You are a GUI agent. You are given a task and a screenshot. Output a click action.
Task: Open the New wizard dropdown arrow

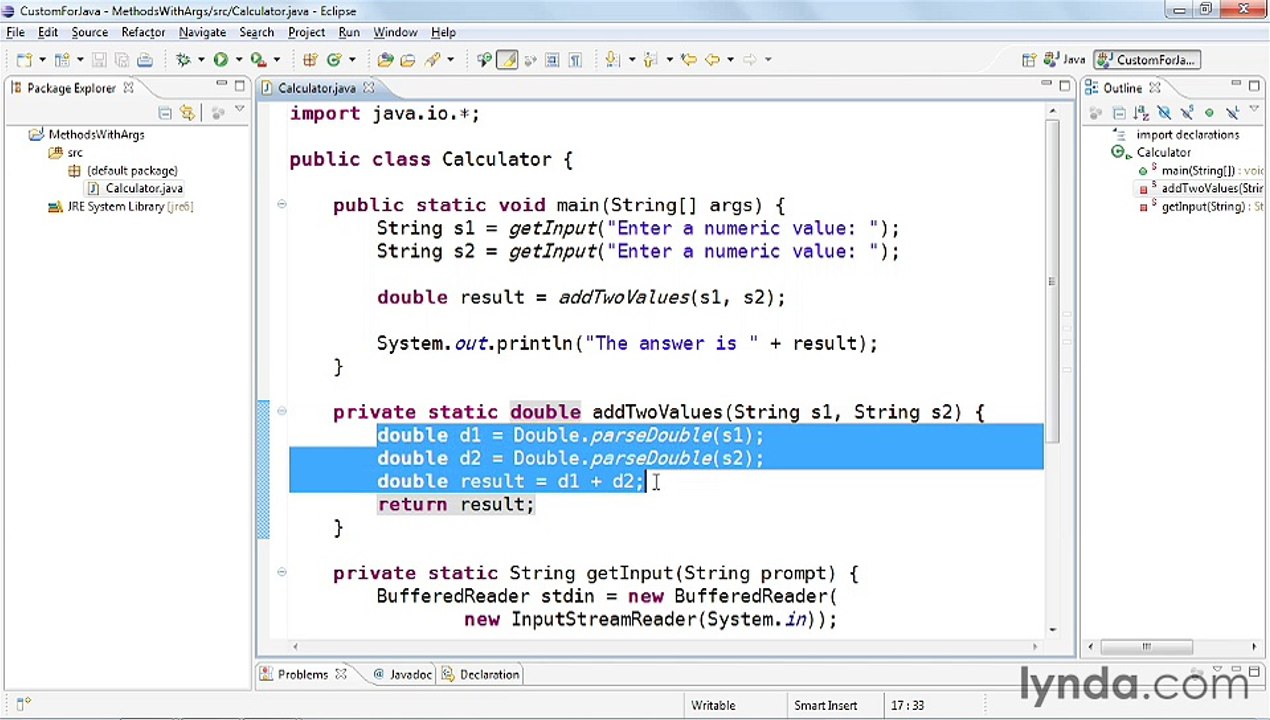tap(43, 60)
